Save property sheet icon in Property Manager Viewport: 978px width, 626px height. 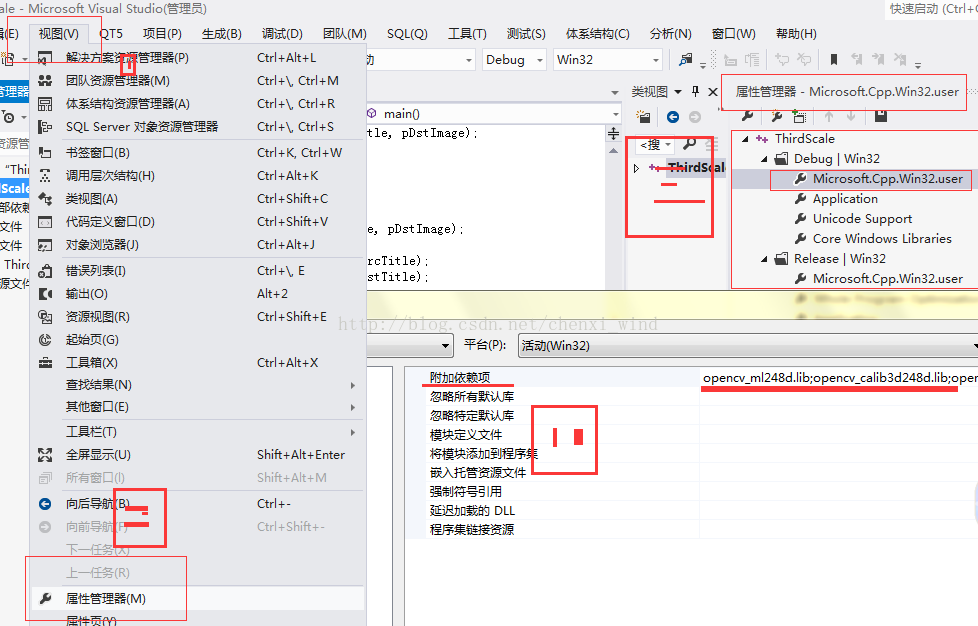[x=881, y=116]
